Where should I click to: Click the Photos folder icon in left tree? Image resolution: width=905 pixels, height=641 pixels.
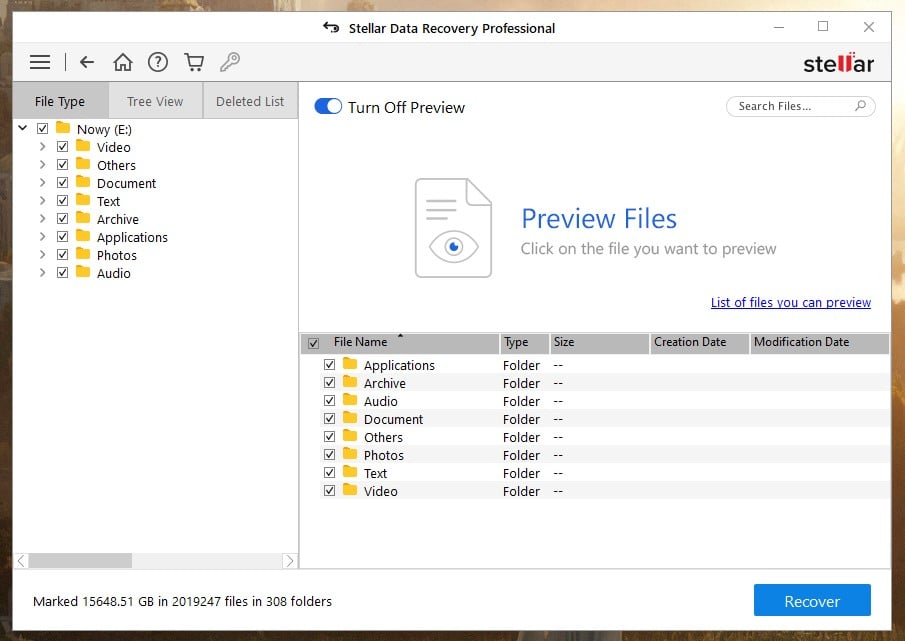pyautogui.click(x=83, y=253)
